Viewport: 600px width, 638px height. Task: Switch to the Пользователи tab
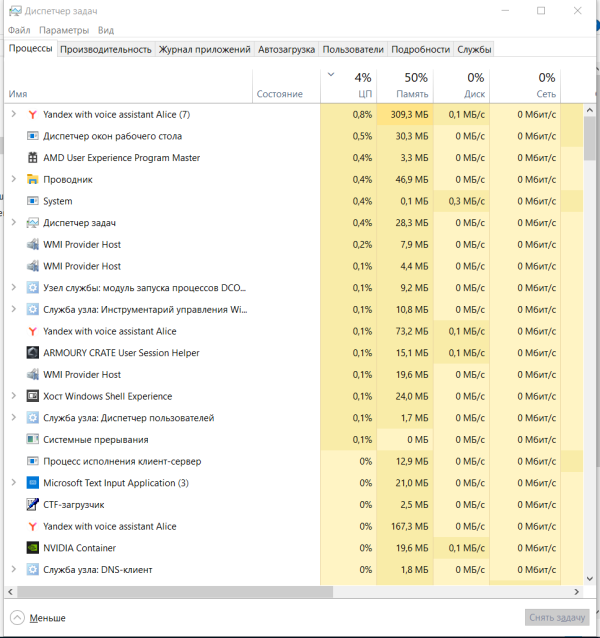(x=353, y=50)
